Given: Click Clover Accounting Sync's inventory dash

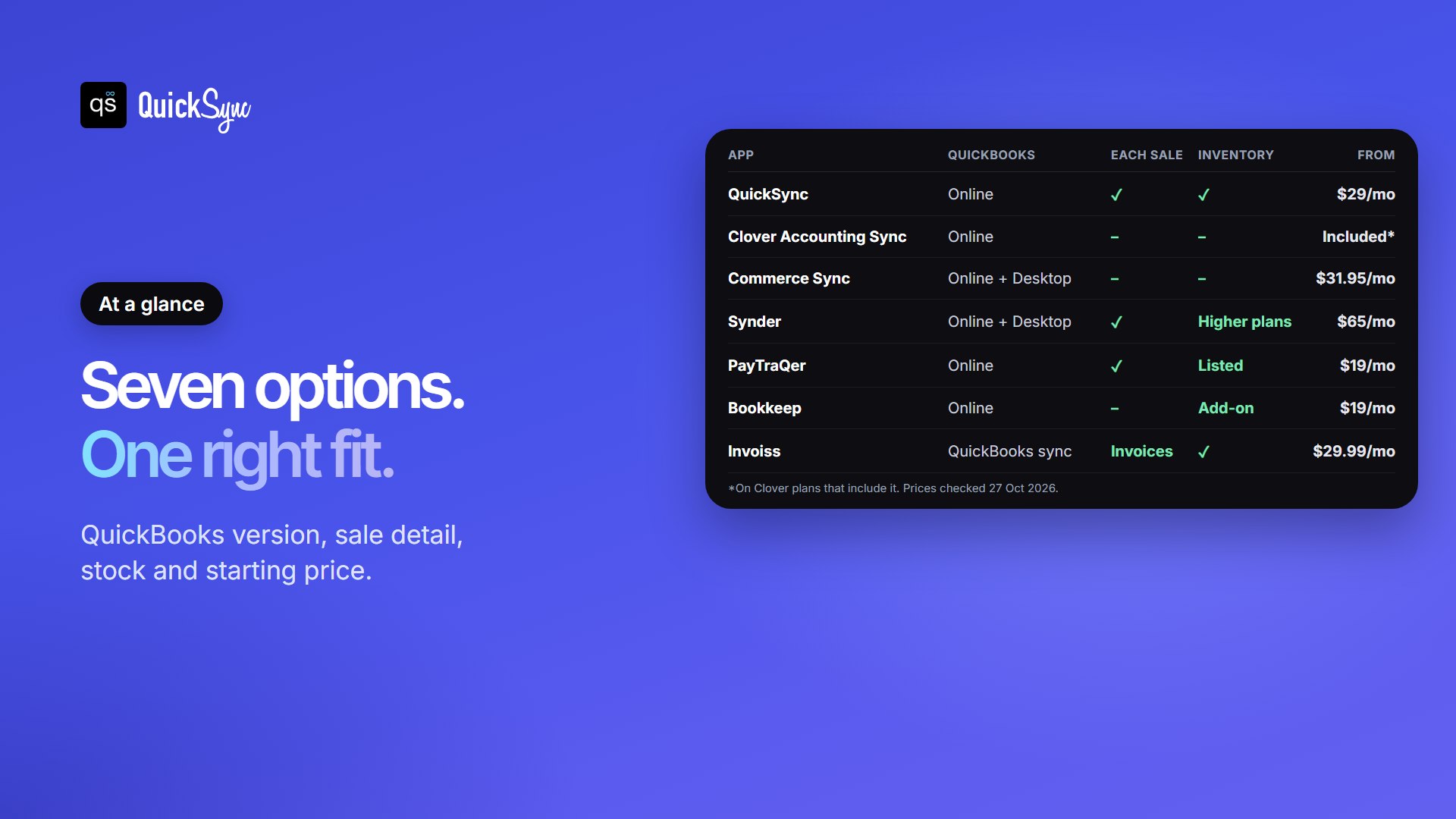Looking at the screenshot, I should (1202, 237).
